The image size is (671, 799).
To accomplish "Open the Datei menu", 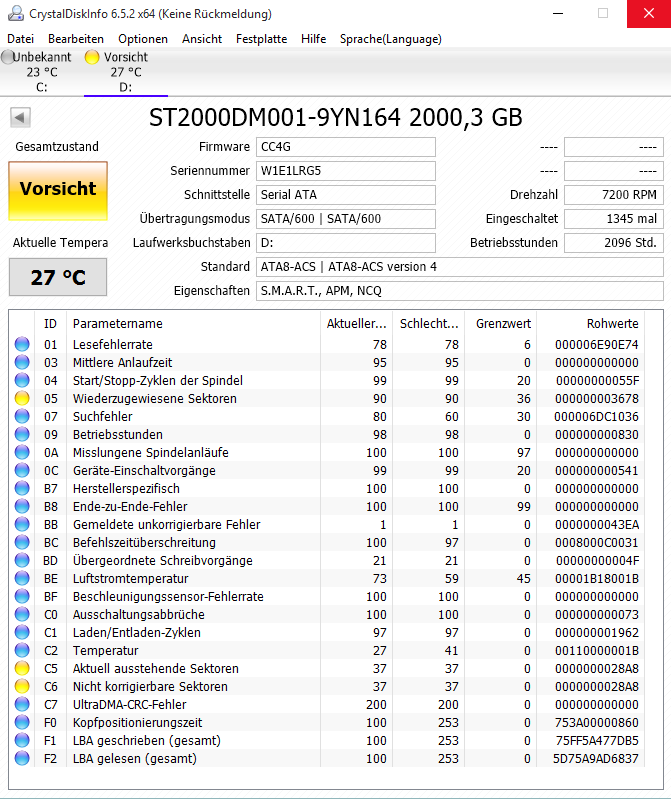I will [x=20, y=39].
